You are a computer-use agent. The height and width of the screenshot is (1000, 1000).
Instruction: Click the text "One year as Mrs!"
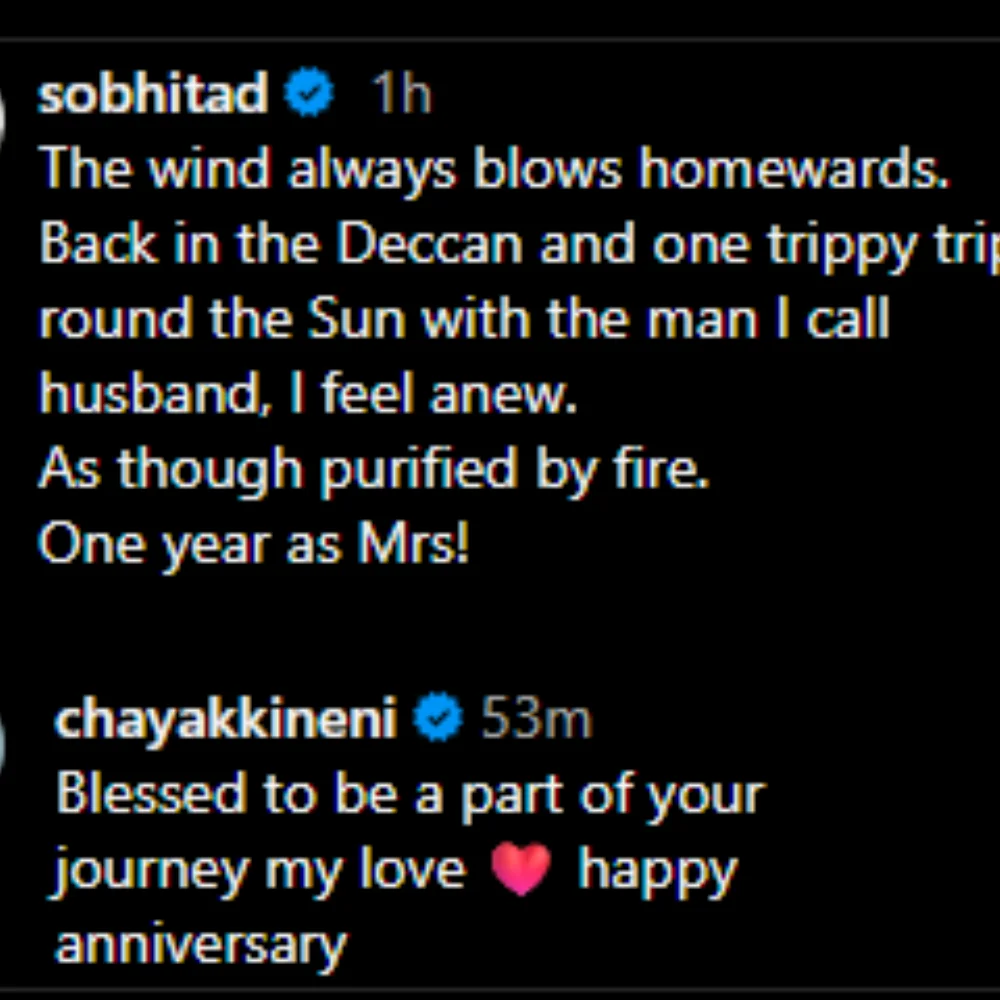pyautogui.click(x=254, y=546)
